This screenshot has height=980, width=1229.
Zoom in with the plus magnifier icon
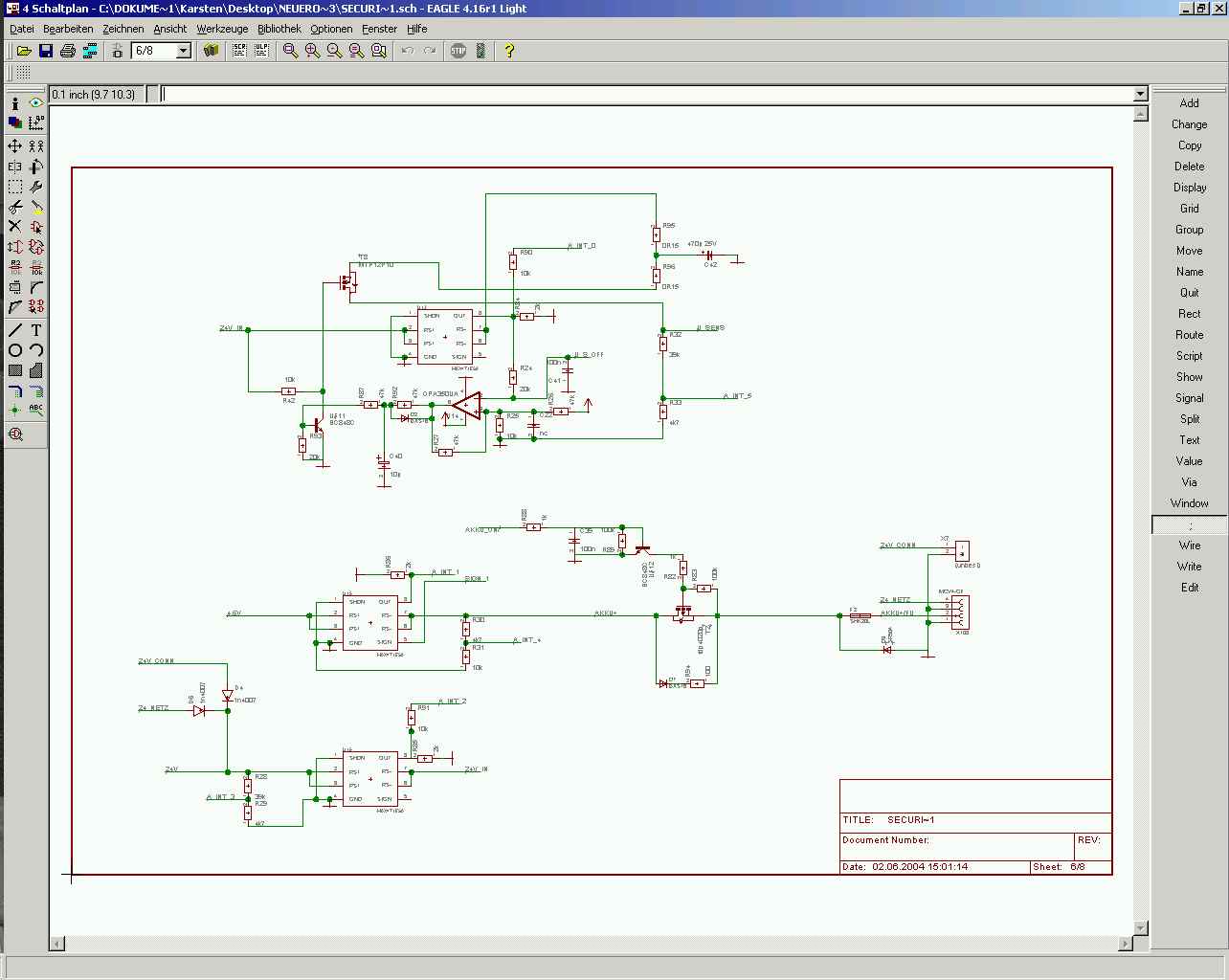coord(313,51)
